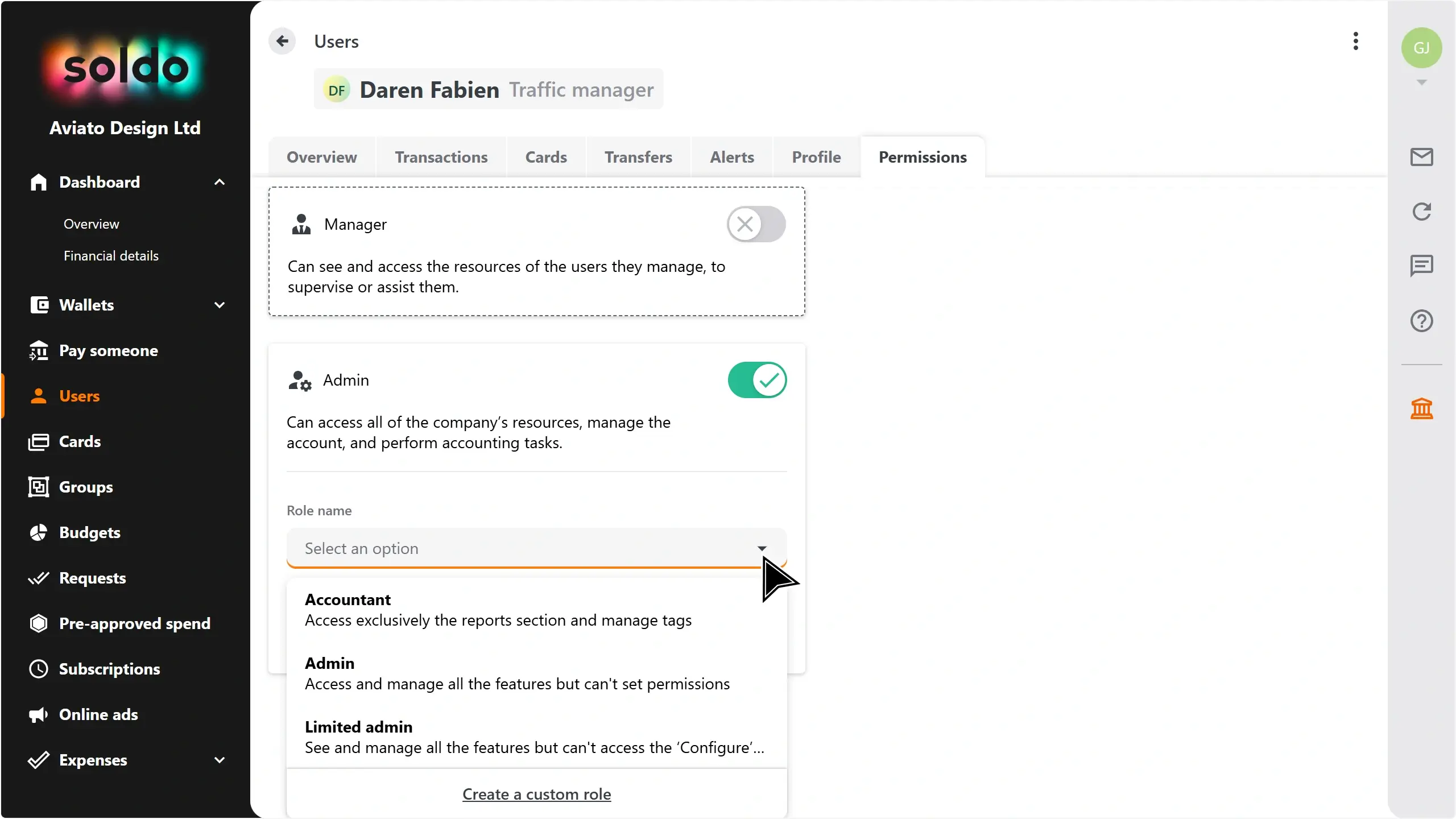Go to Budgets in the sidebar
Image resolution: width=1456 pixels, height=819 pixels.
(89, 532)
